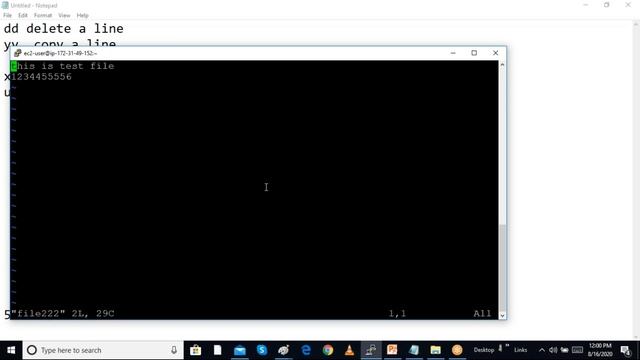640x360 pixels.
Task: Open the Help menu in Notepad
Action: (x=82, y=16)
